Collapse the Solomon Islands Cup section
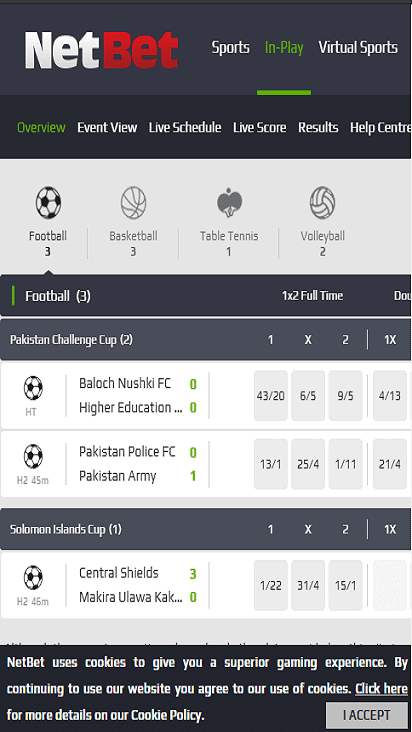 [206, 529]
